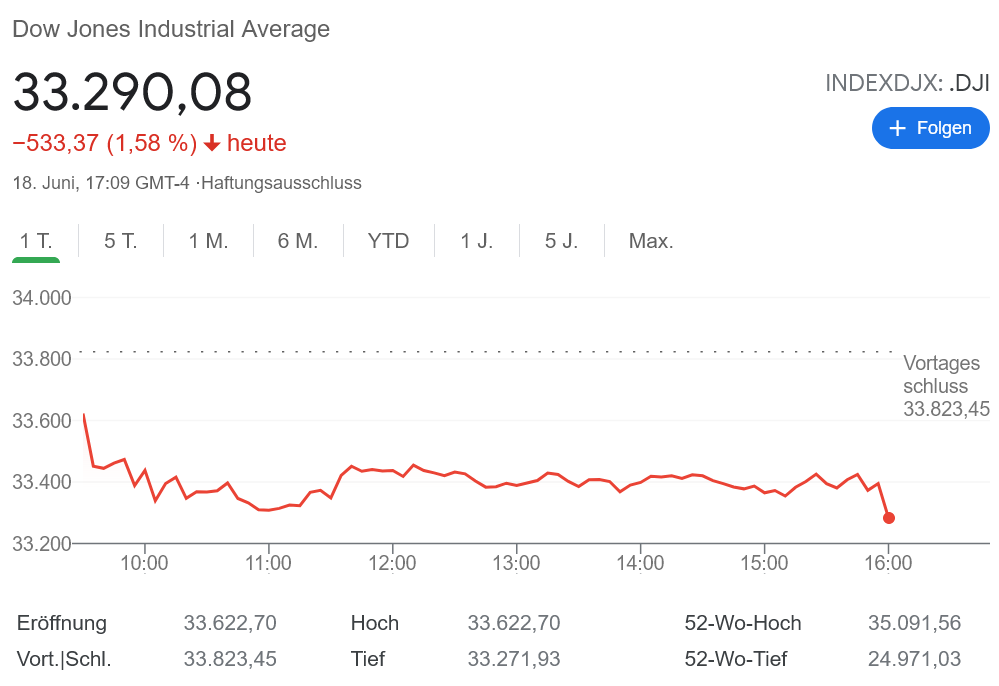Switch to the YTD chart view
999x686 pixels.
[388, 241]
